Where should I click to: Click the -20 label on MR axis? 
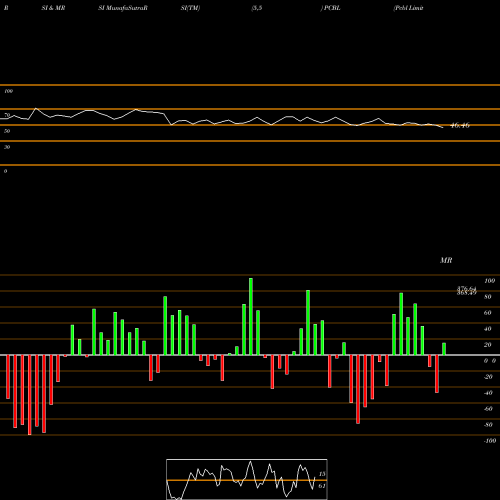click(488, 377)
